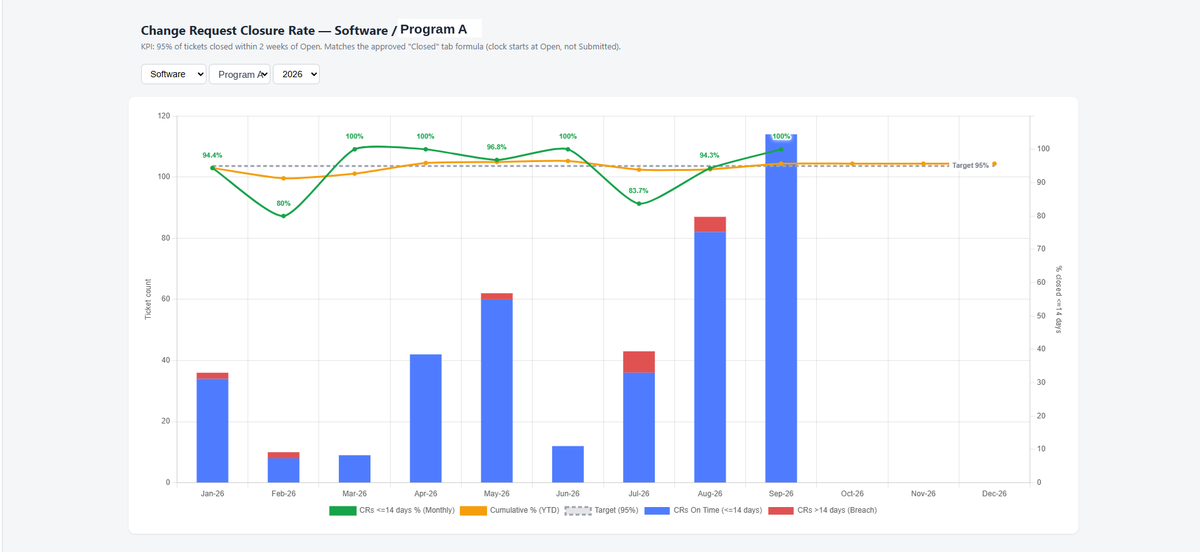This screenshot has width=1200, height=552.
Task: Click the blue Jun-26 bar
Action: click(568, 465)
